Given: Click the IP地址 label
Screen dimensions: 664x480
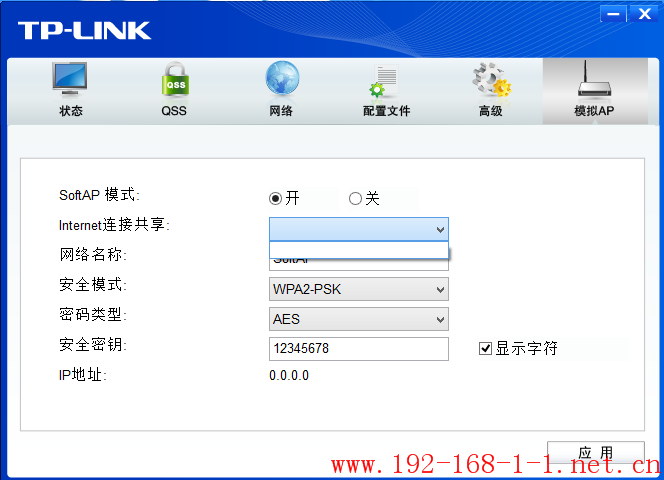Looking at the screenshot, I should 83,375.
